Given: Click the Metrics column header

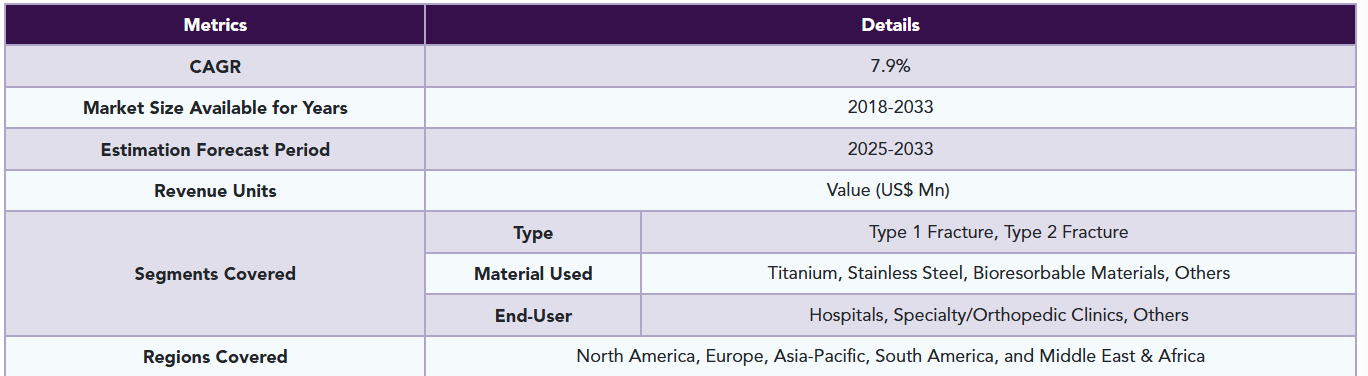Looking at the screenshot, I should 215,25.
